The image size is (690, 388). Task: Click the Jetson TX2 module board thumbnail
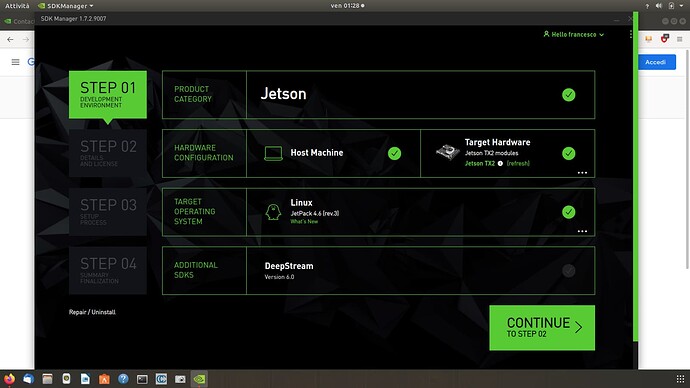[447, 152]
